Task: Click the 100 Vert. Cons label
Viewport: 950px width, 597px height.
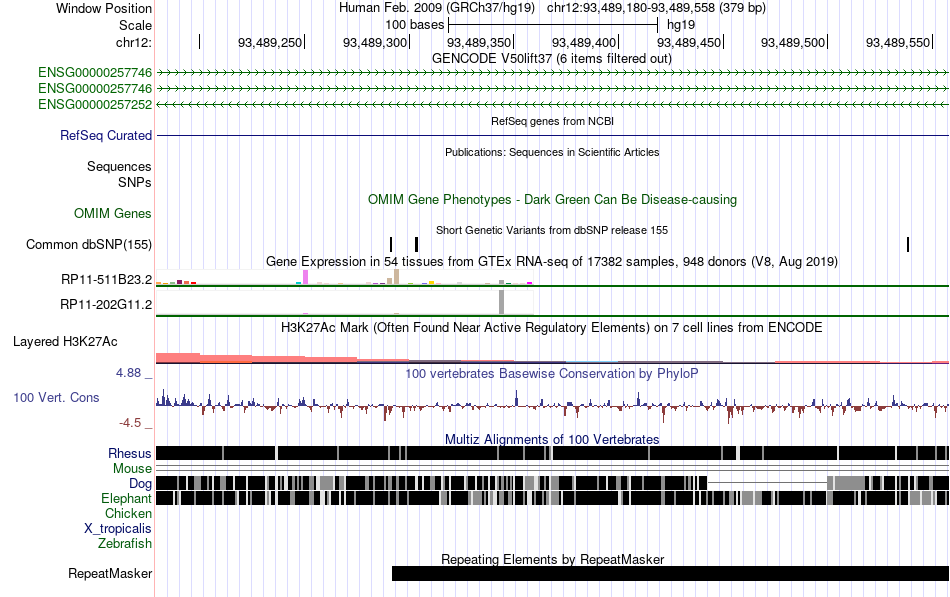Action: click(x=56, y=398)
